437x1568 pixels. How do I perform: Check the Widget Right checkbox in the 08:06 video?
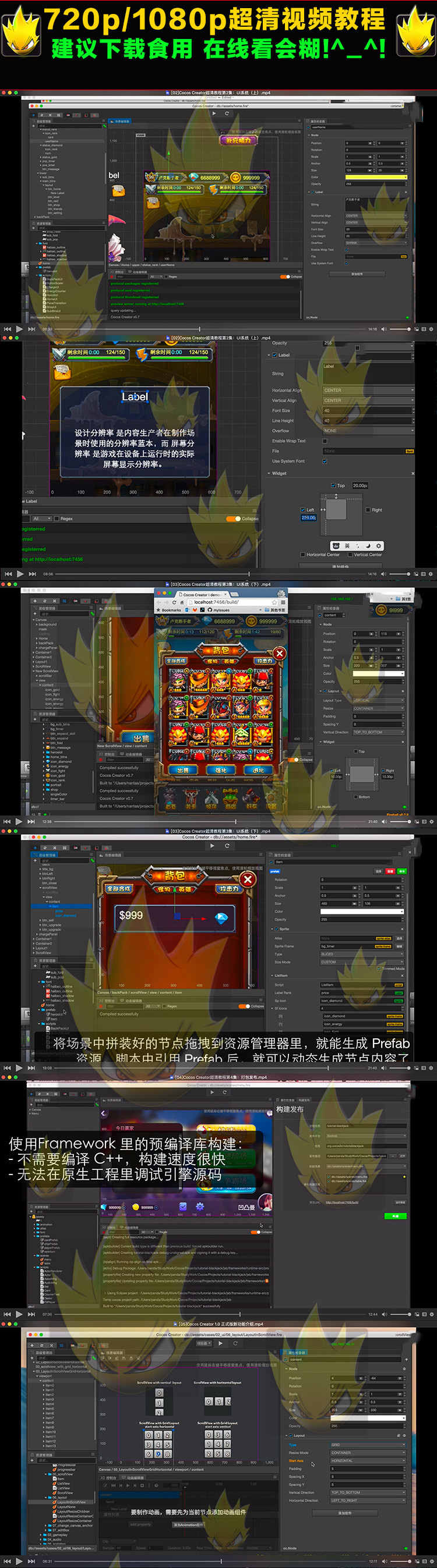click(368, 510)
